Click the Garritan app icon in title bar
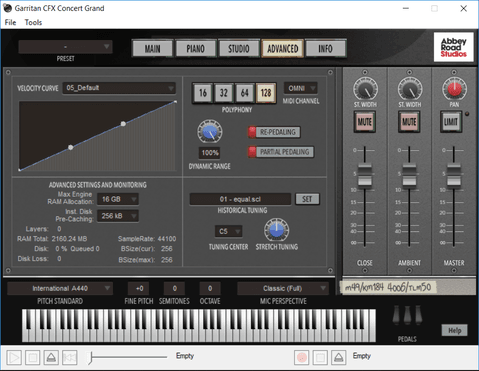This screenshot has width=479, height=371. pyautogui.click(x=7, y=8)
